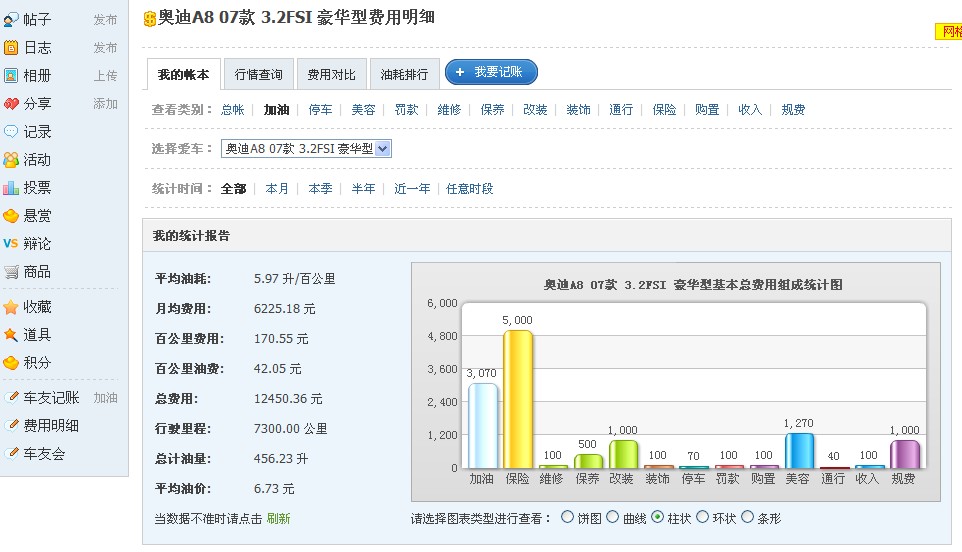This screenshot has height=552, width=962.
Task: Switch to the 行情查询 tab
Action: click(259, 75)
